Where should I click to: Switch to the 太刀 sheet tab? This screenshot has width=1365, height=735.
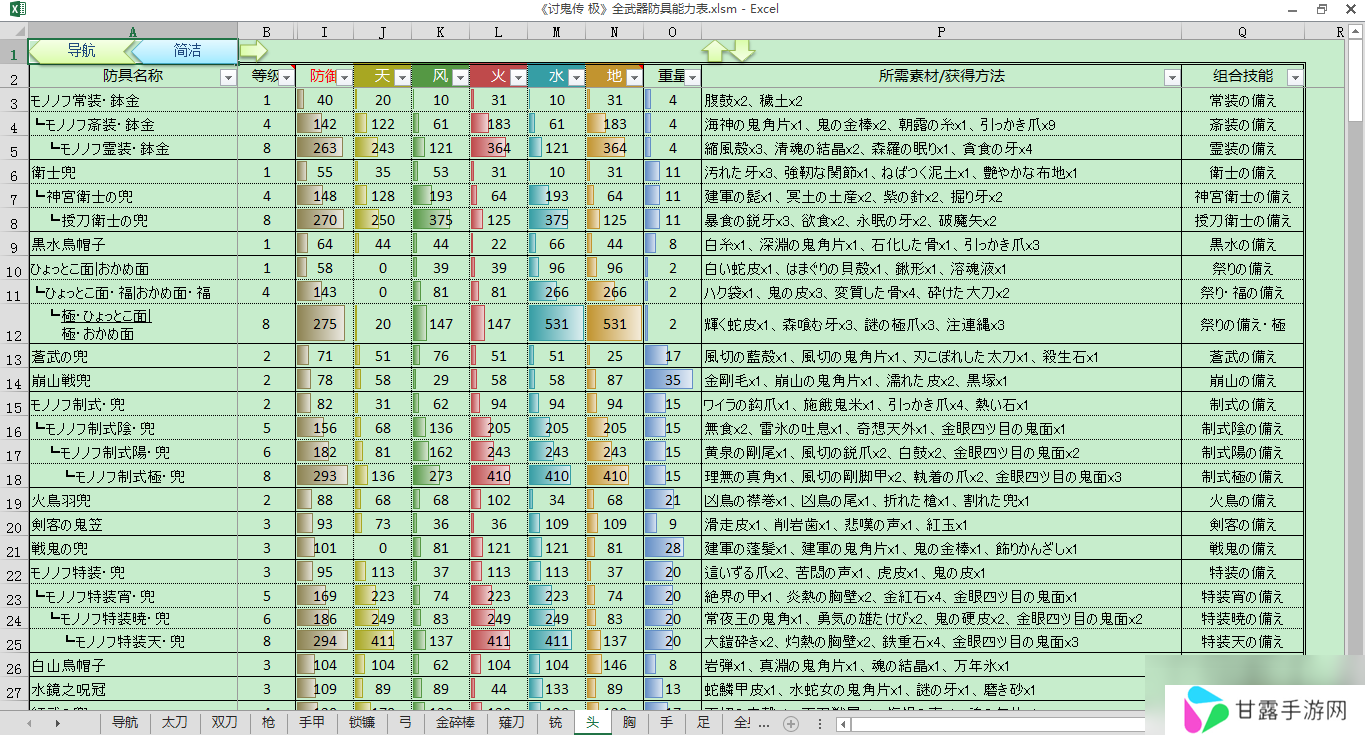pos(175,722)
